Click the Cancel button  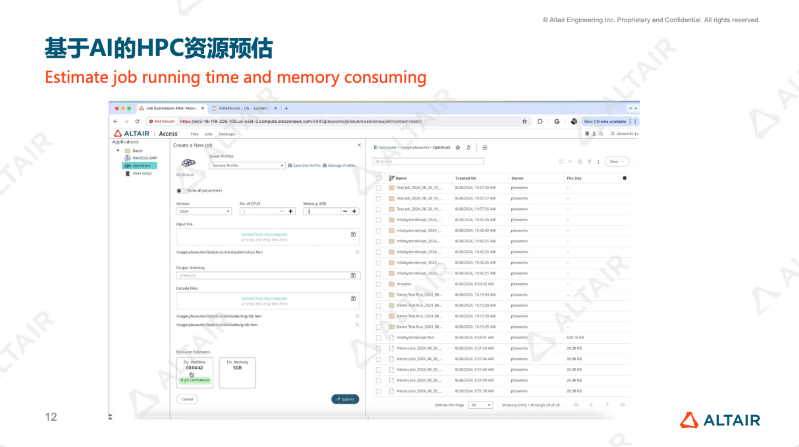(188, 399)
